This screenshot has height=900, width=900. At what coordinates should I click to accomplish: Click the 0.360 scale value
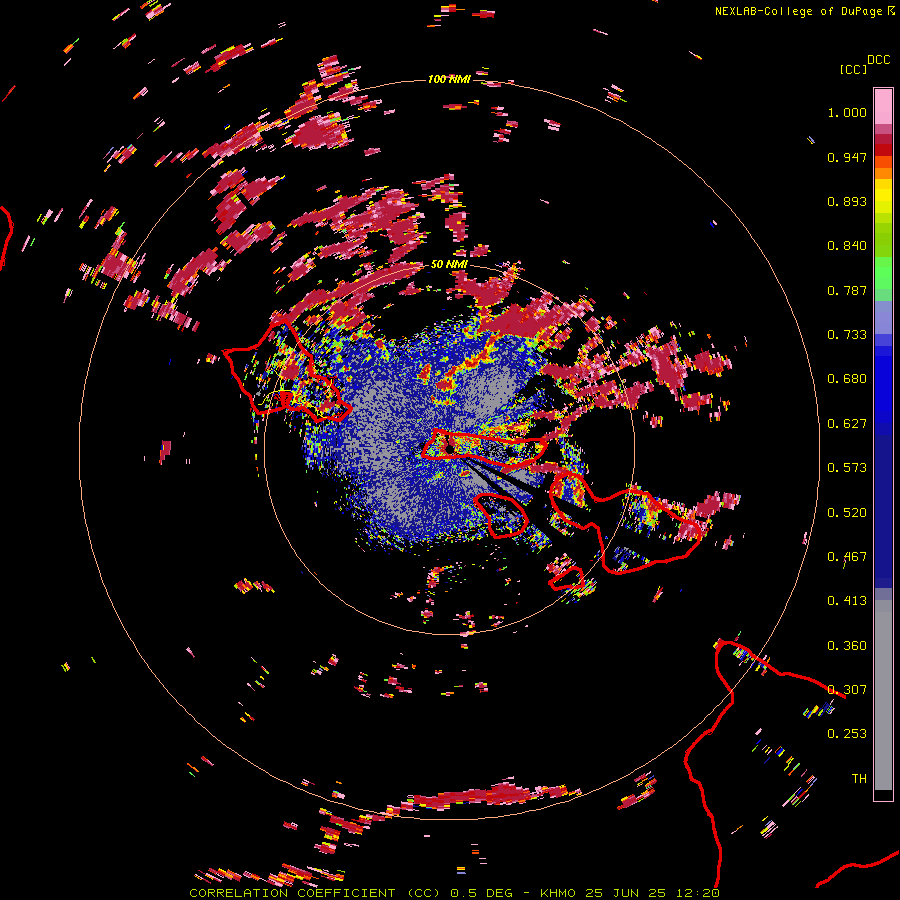847,646
